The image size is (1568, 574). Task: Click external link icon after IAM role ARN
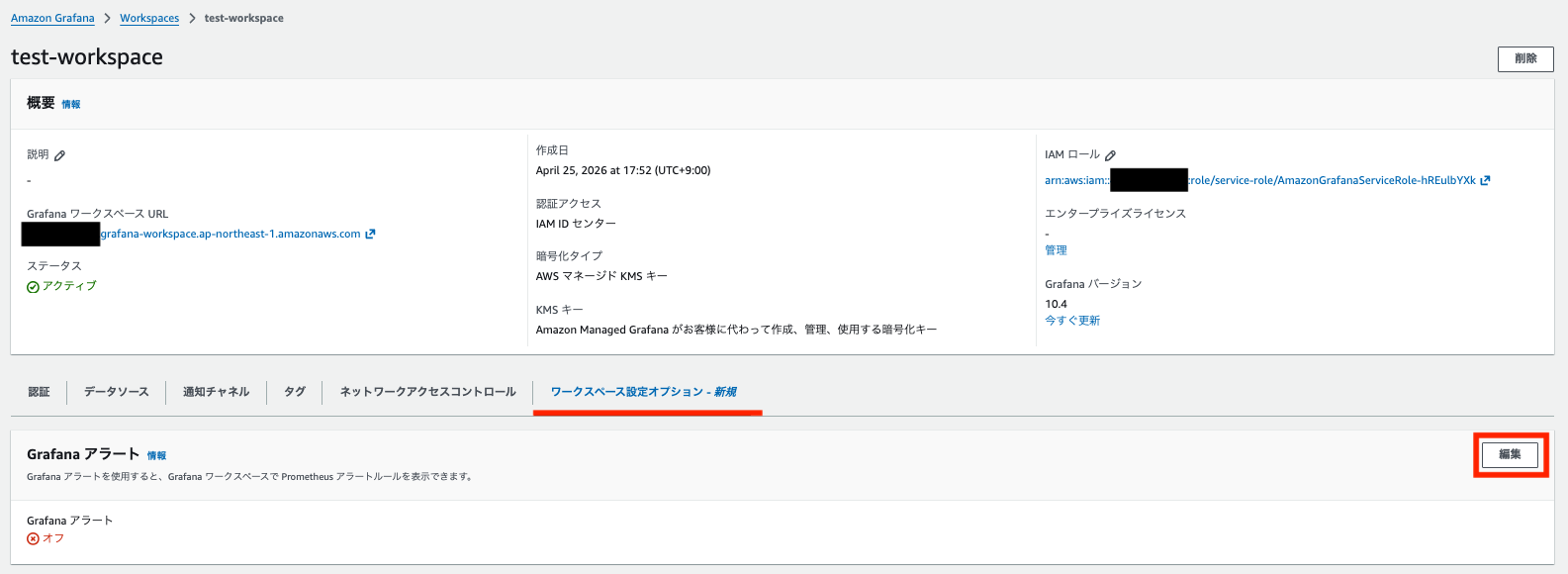1485,180
